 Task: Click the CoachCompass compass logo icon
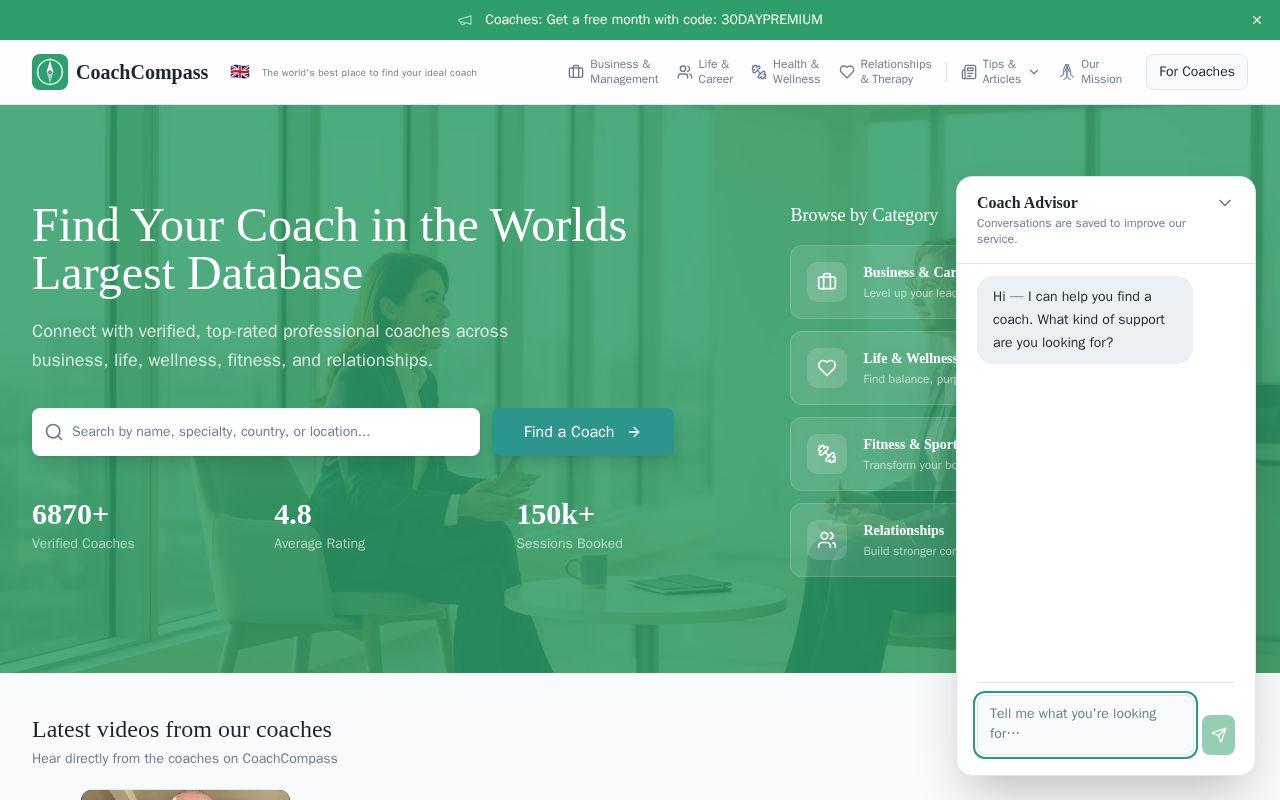tap(50, 72)
